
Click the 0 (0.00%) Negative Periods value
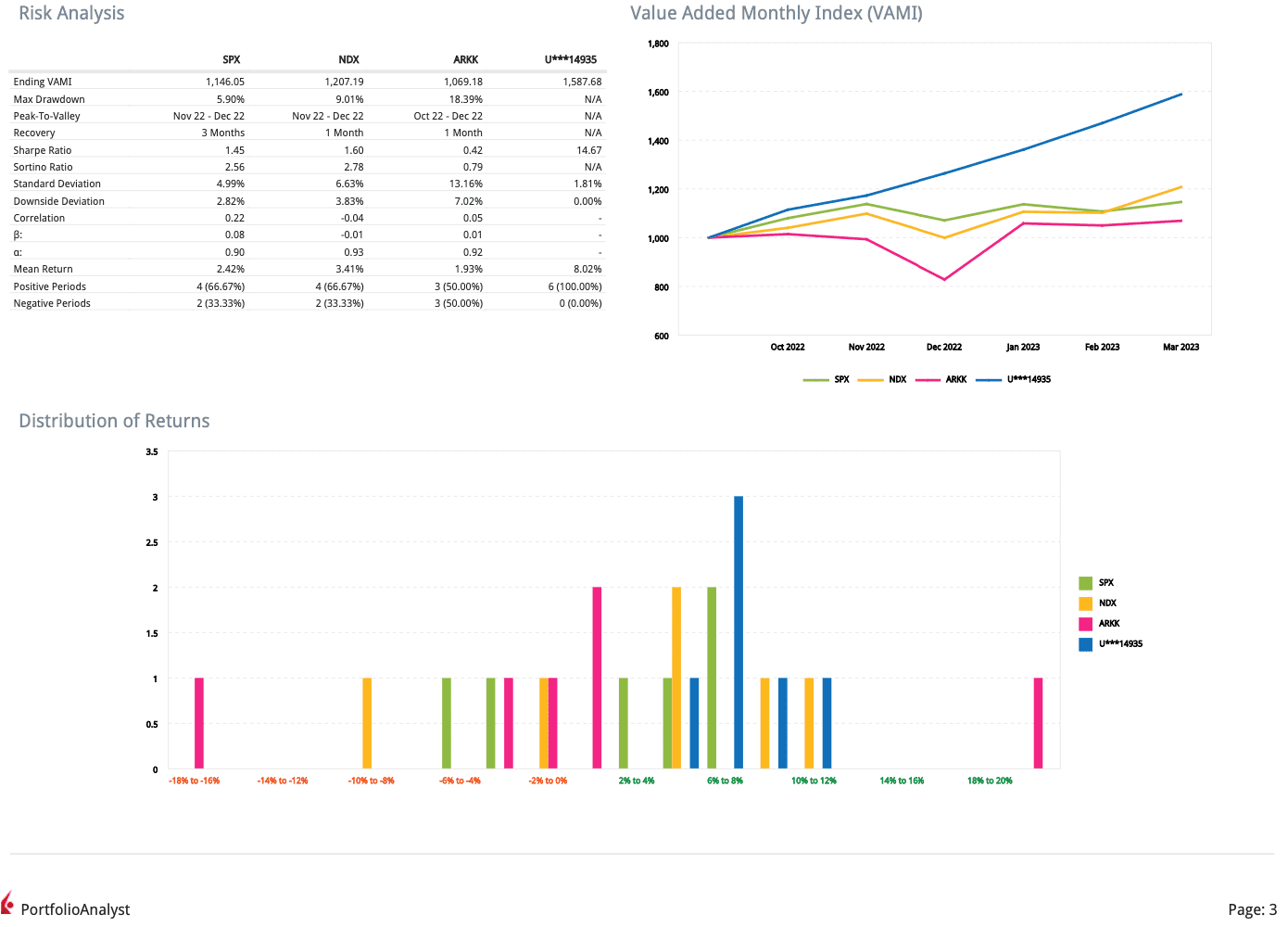click(581, 303)
